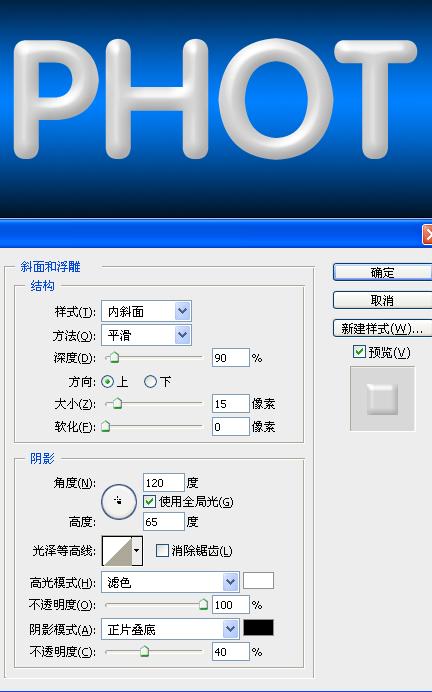Toggle the 使用全局光 (use global light) checkbox

tap(150, 501)
